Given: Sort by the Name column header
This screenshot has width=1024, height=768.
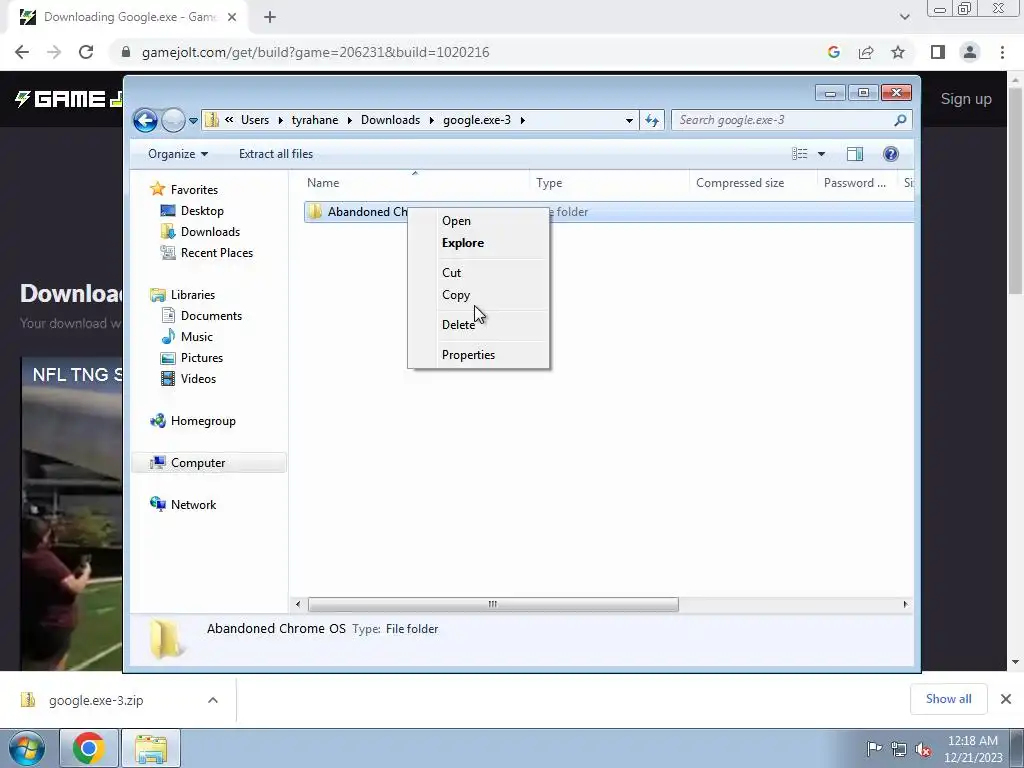Looking at the screenshot, I should point(415,184).
